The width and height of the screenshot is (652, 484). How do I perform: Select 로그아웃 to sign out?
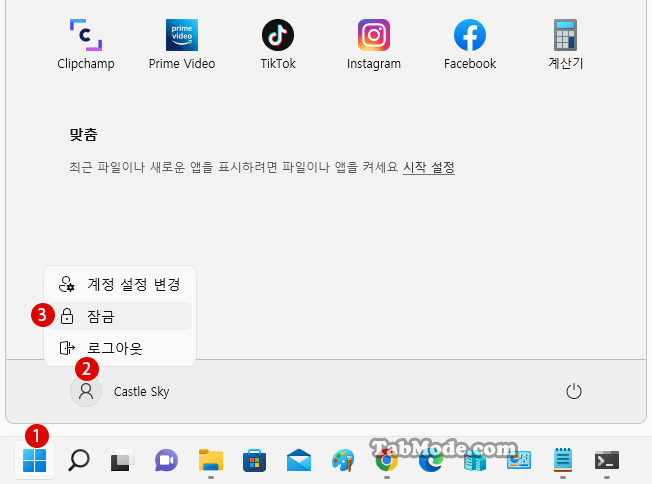pyautogui.click(x=120, y=348)
